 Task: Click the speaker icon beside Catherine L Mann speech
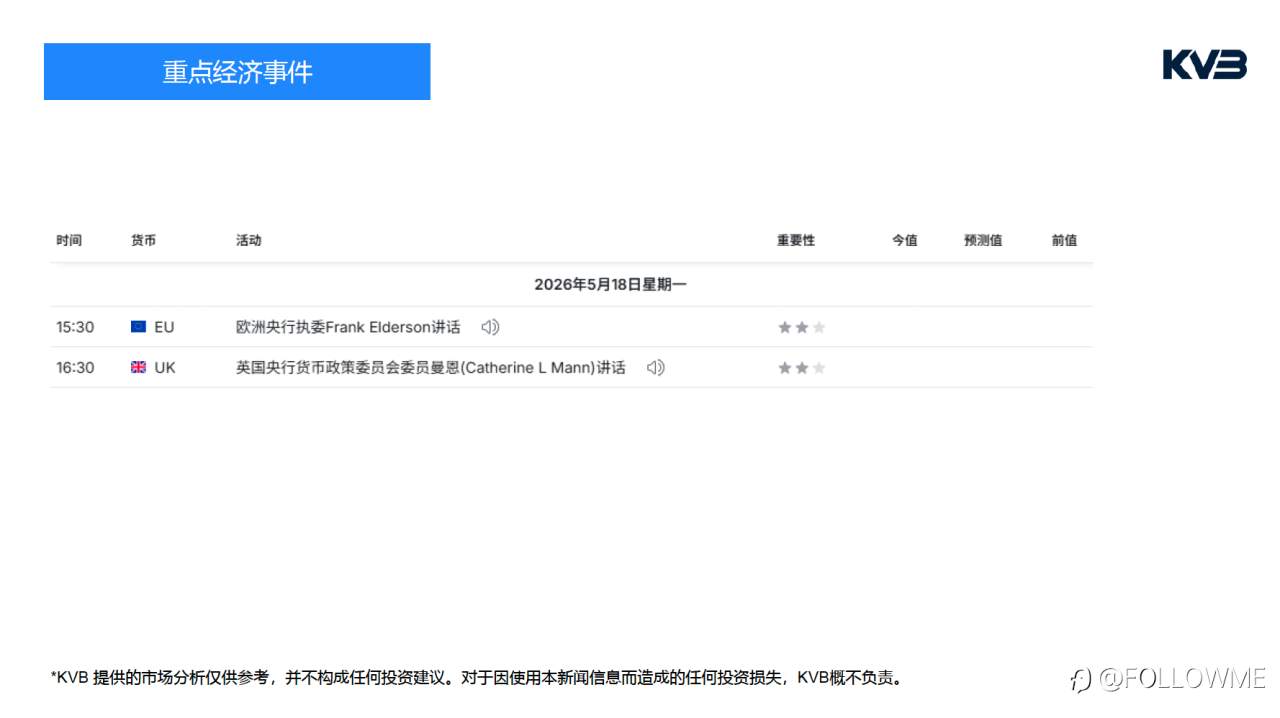[655, 367]
